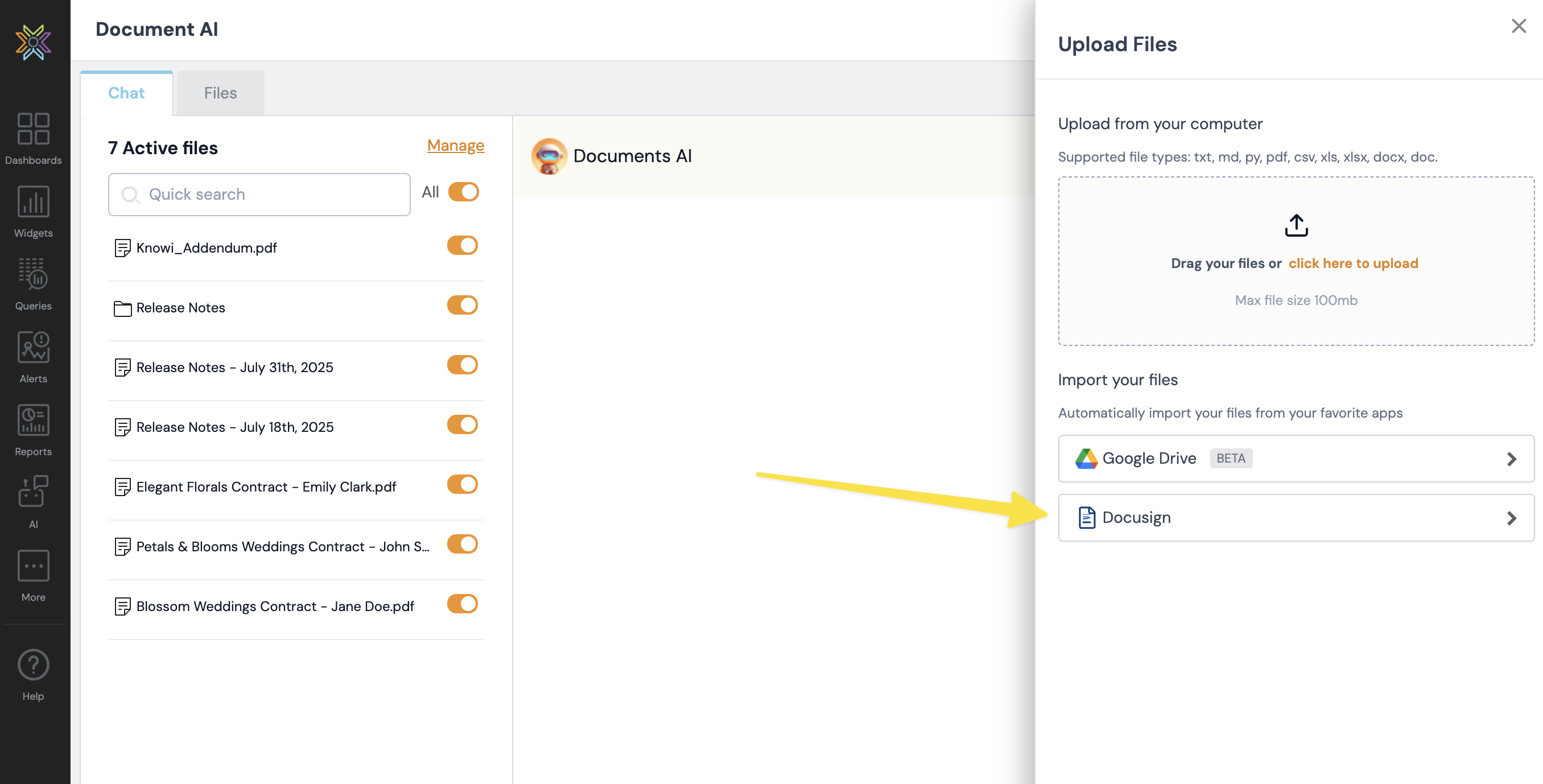Open the Help icon
Viewport: 1543px width, 784px height.
(x=33, y=665)
